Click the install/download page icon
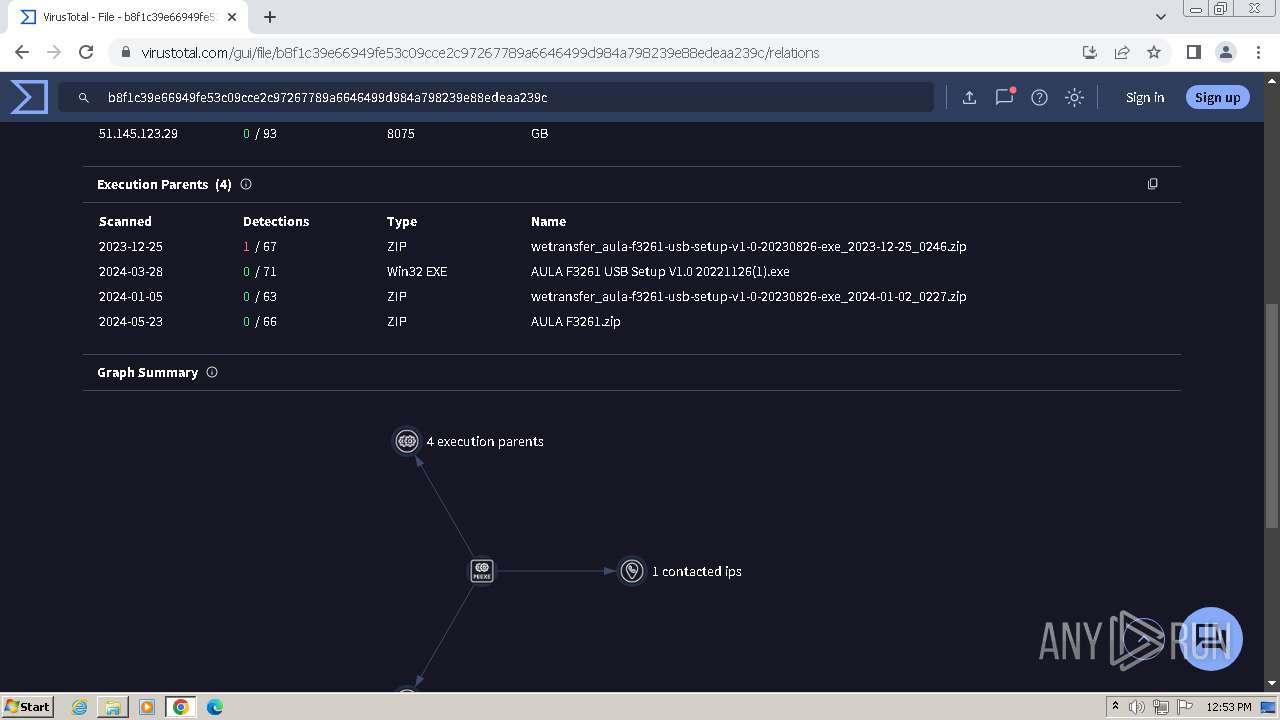1280x720 pixels. [1090, 52]
